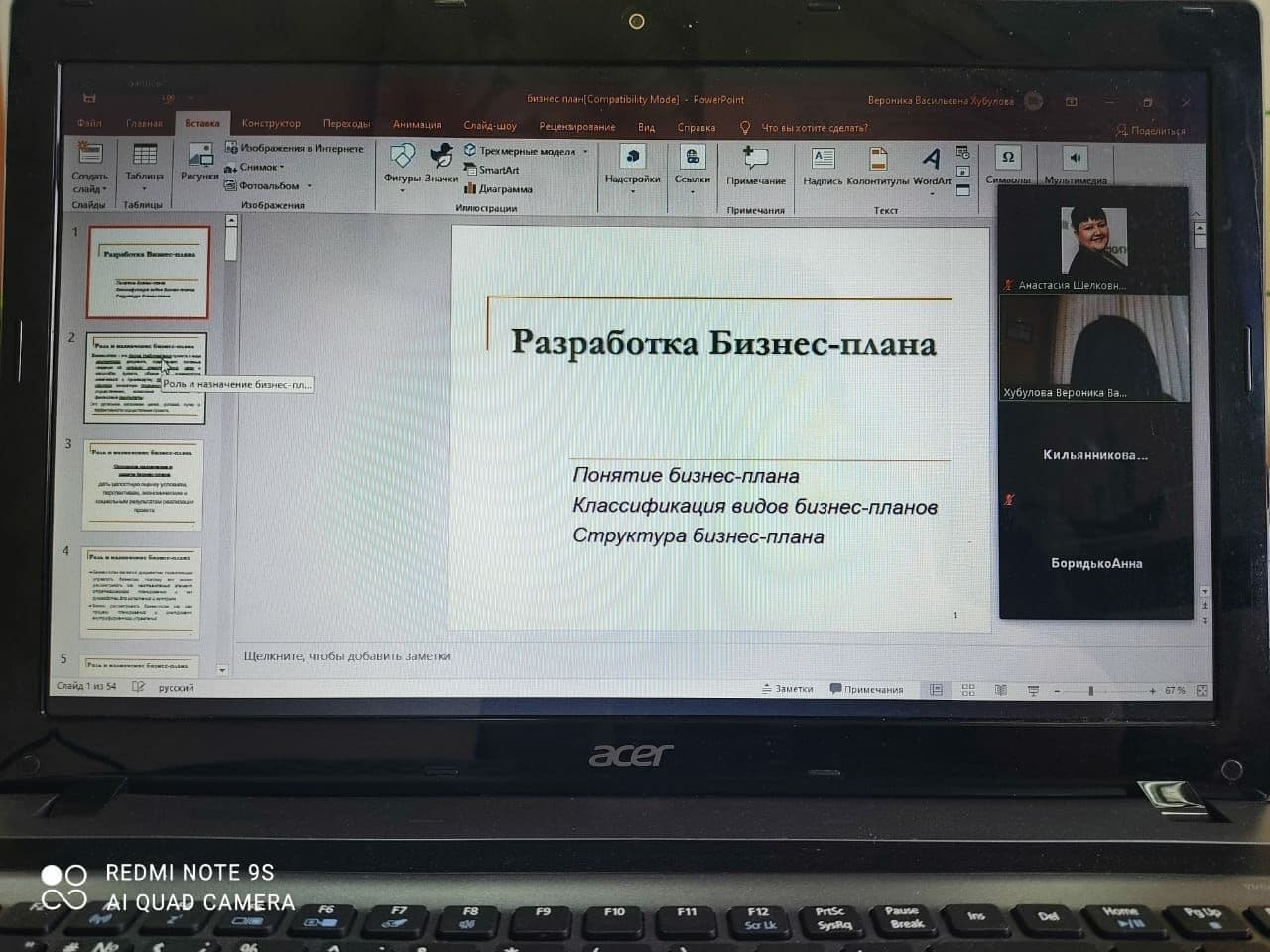Switch to the Slide Show (Слайд-шоу) tab
This screenshot has height=952, width=1270.
(x=490, y=126)
